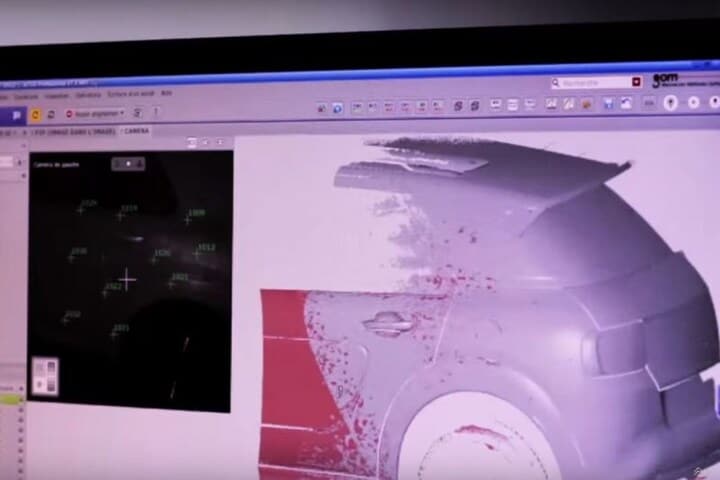Select reference point 1009 in the camera view

pyautogui.click(x=188, y=220)
